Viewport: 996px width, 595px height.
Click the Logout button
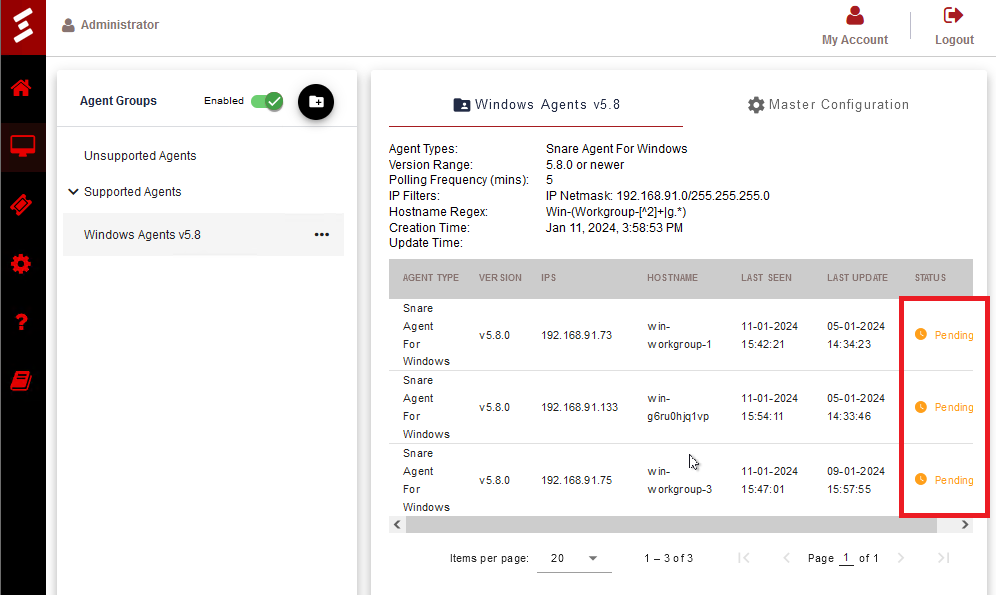954,25
